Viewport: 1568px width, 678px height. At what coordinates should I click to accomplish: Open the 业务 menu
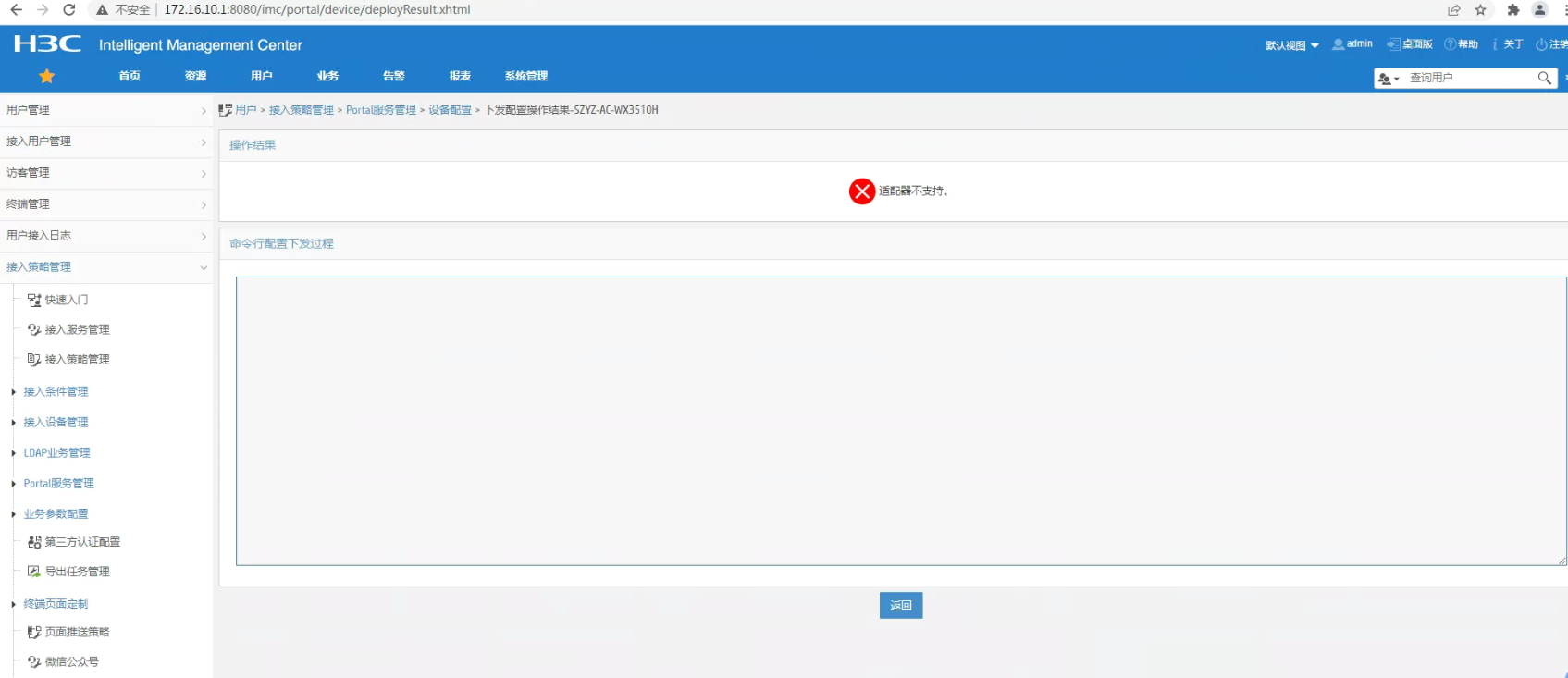327,76
